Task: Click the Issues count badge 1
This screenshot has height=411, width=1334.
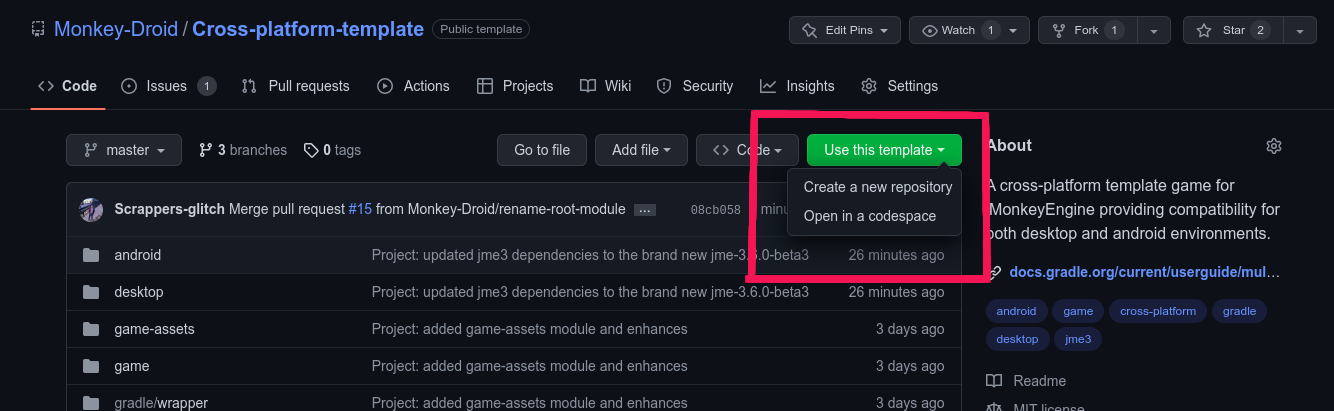Action: [x=206, y=86]
